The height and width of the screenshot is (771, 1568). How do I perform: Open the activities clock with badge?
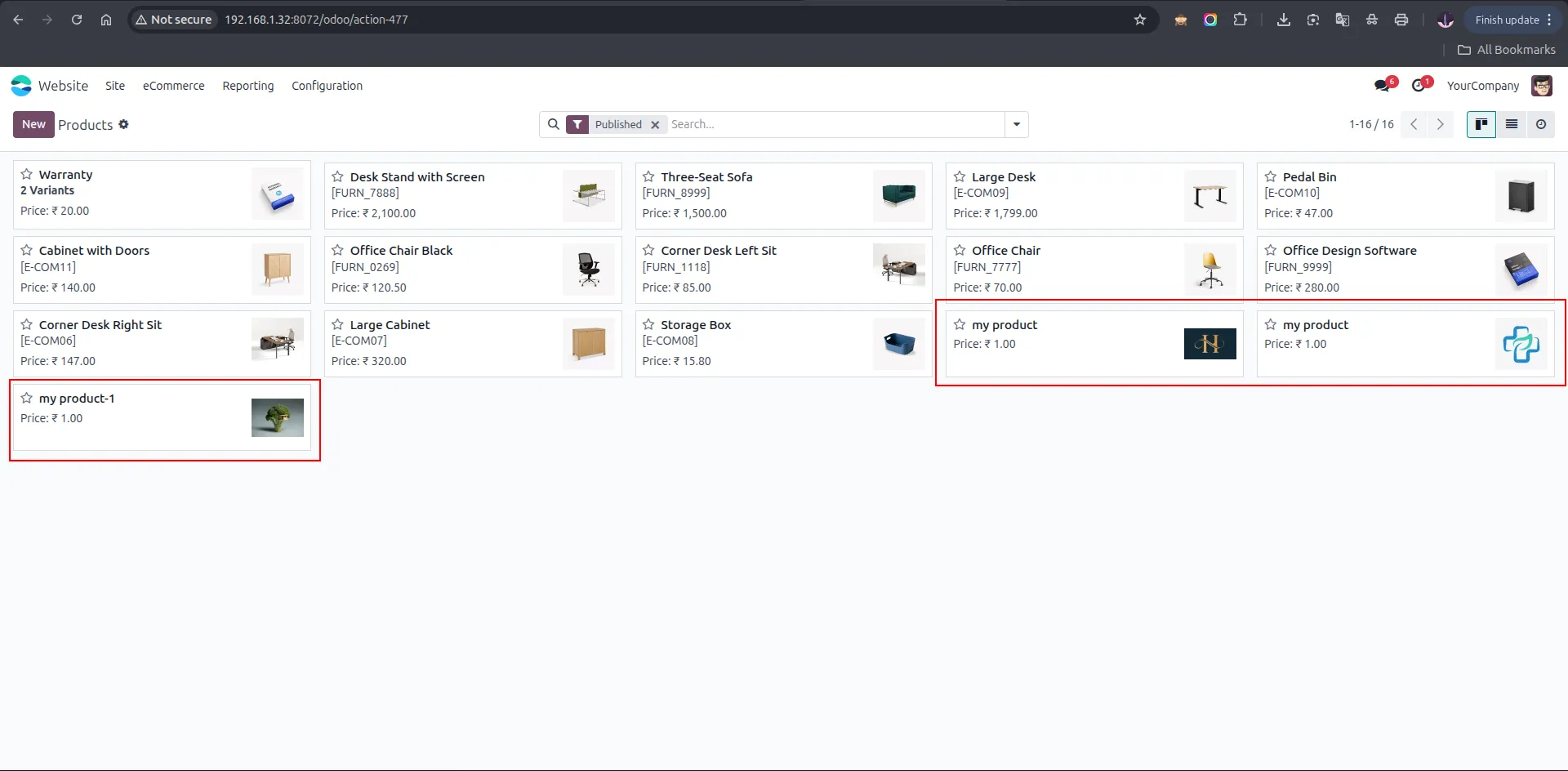click(1420, 86)
